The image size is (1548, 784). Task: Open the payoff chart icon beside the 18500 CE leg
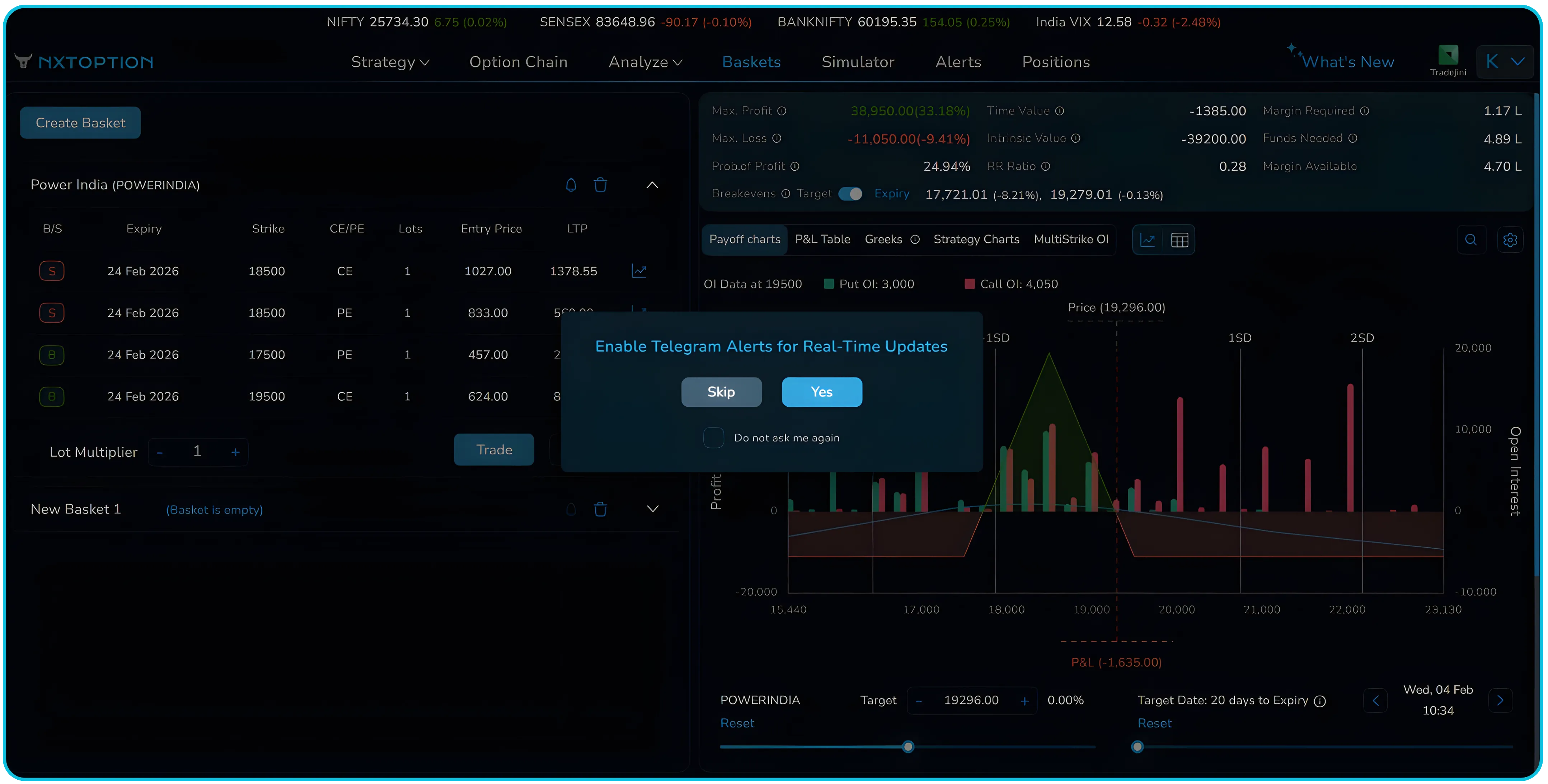(639, 271)
